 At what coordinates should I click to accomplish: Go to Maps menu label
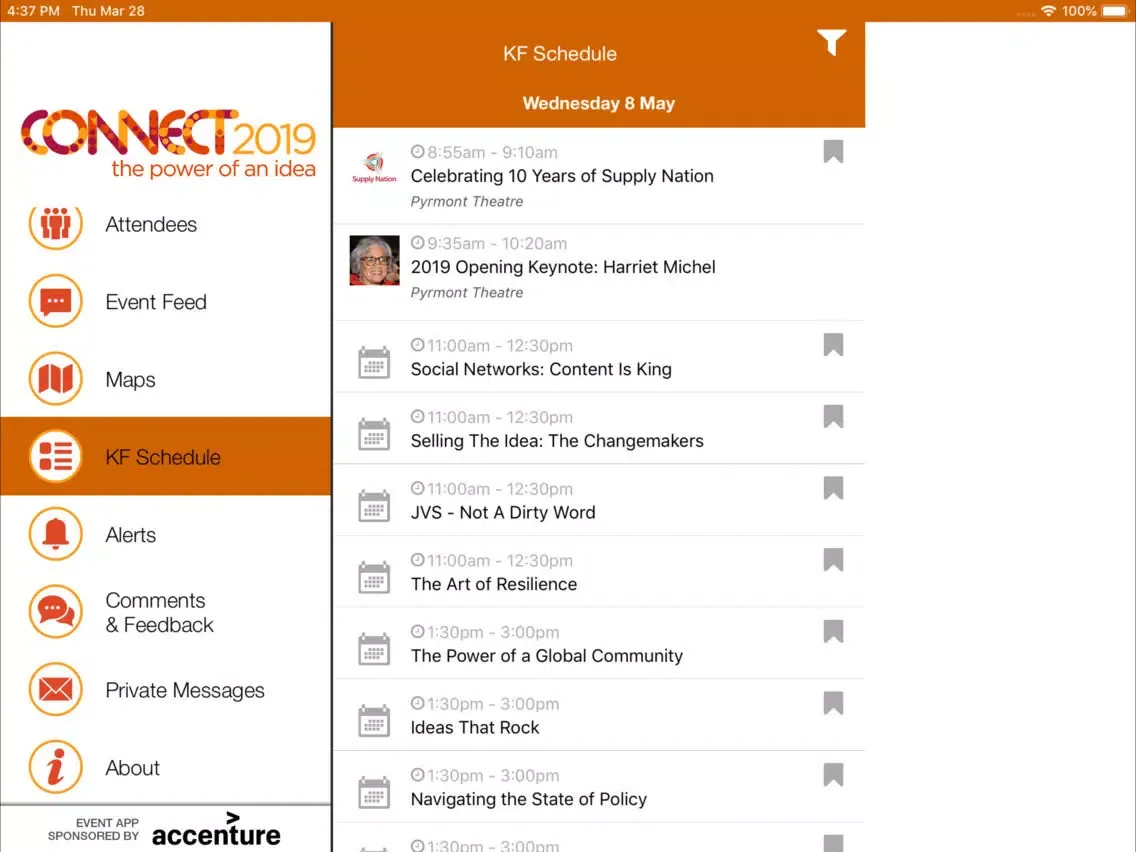[130, 380]
